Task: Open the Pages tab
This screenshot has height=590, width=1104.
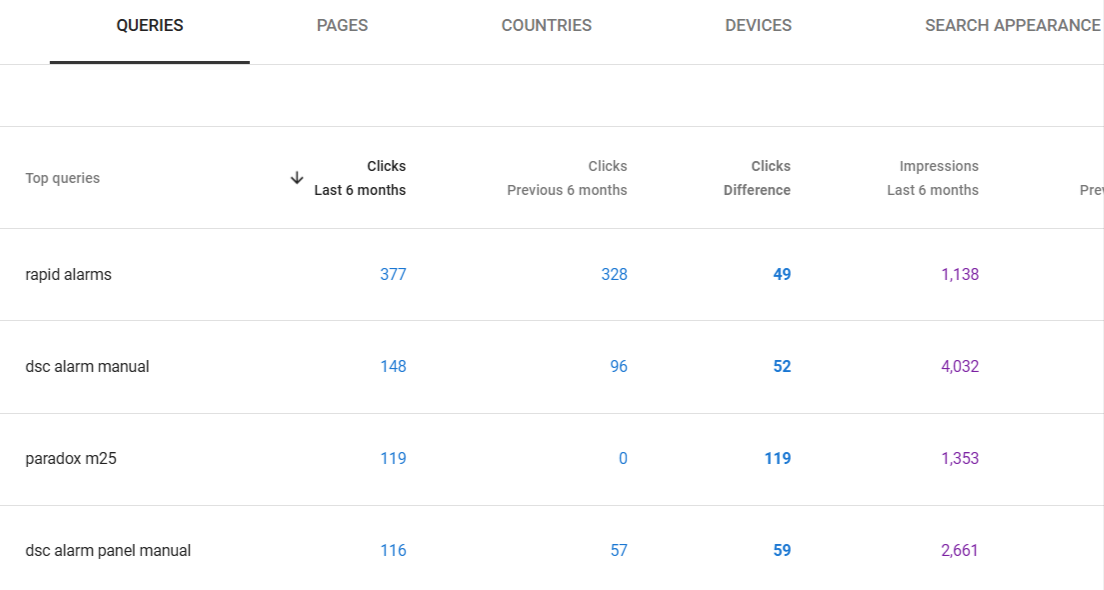Action: coord(342,26)
